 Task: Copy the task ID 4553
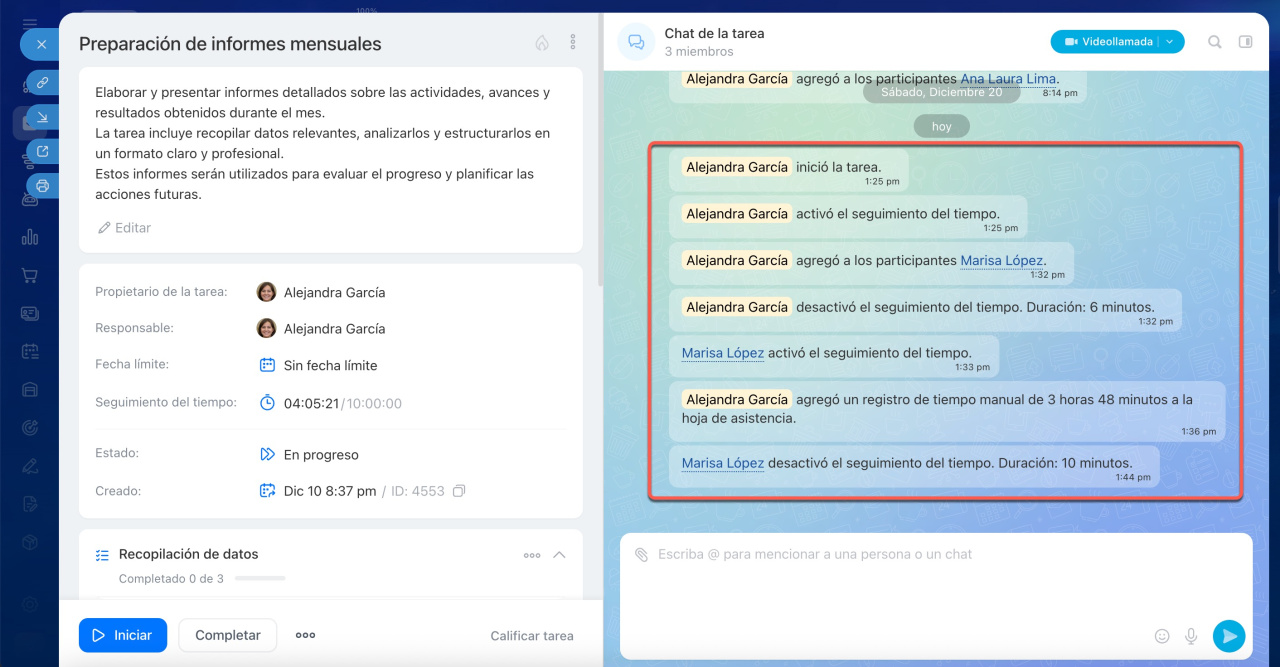click(459, 491)
